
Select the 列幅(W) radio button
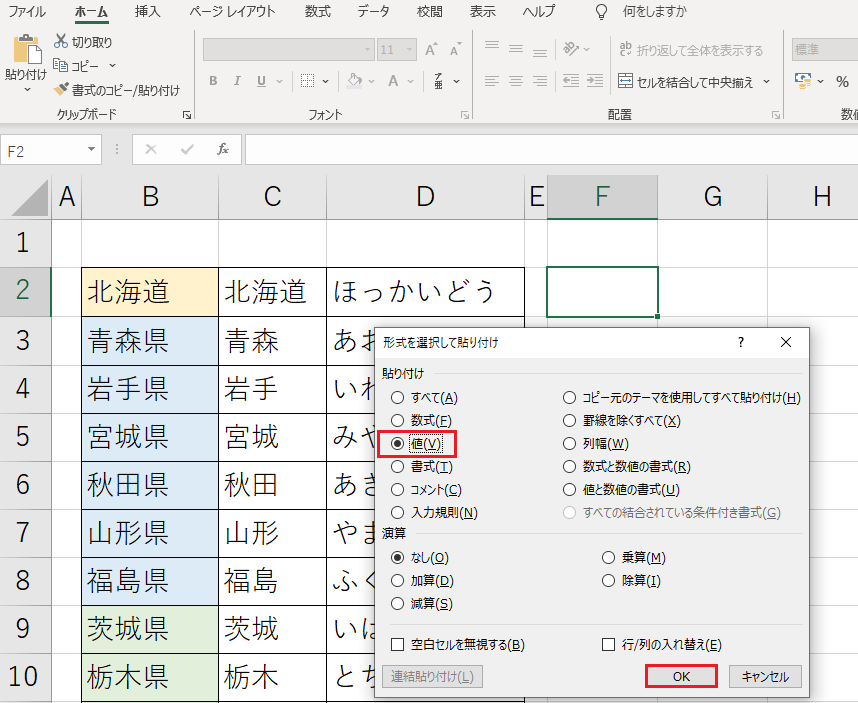570,444
